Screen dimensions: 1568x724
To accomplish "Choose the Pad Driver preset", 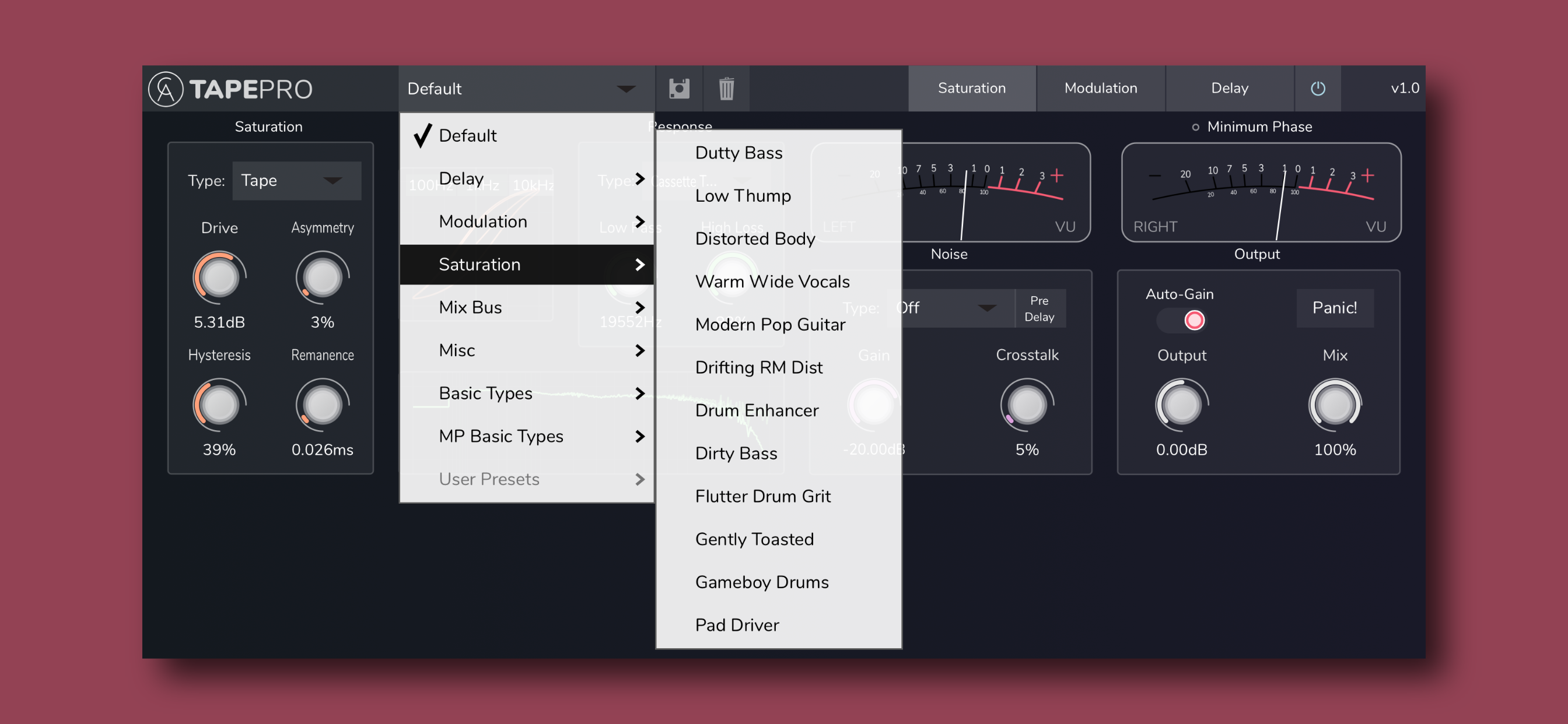I will [x=779, y=625].
